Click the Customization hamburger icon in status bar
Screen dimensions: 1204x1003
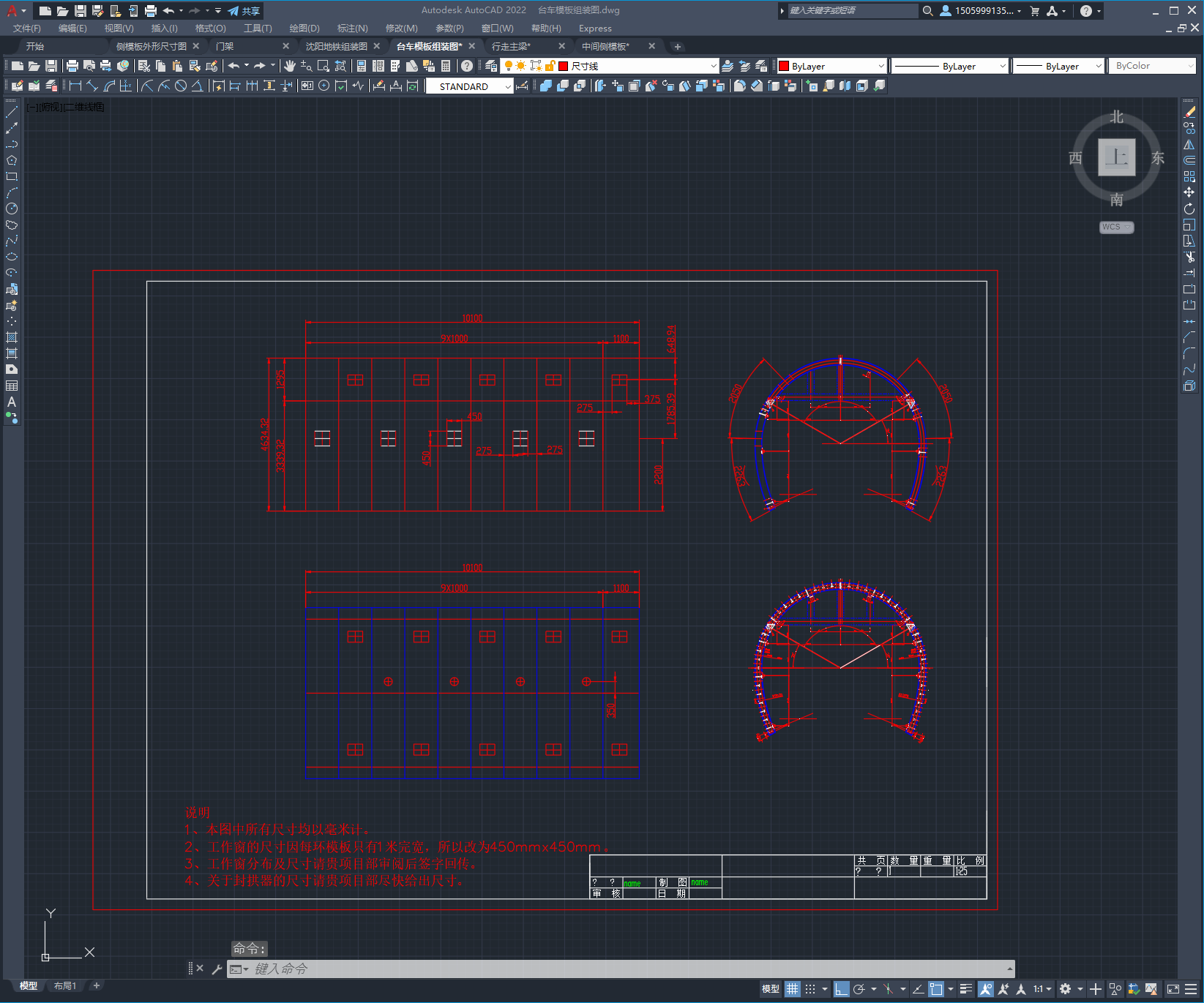click(x=1191, y=989)
